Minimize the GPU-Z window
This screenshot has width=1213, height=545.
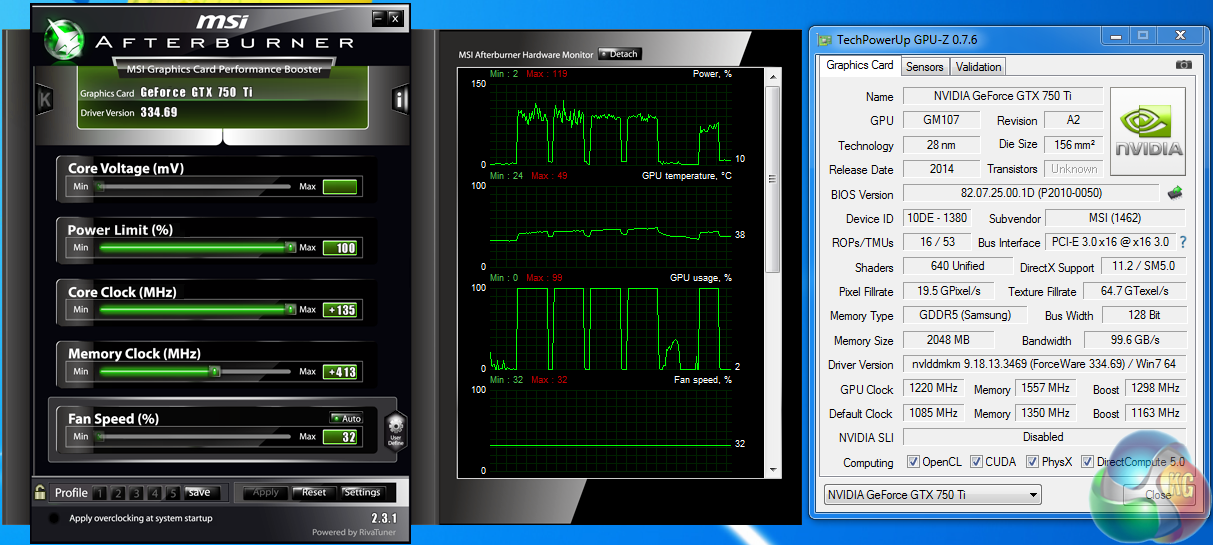pos(1116,38)
